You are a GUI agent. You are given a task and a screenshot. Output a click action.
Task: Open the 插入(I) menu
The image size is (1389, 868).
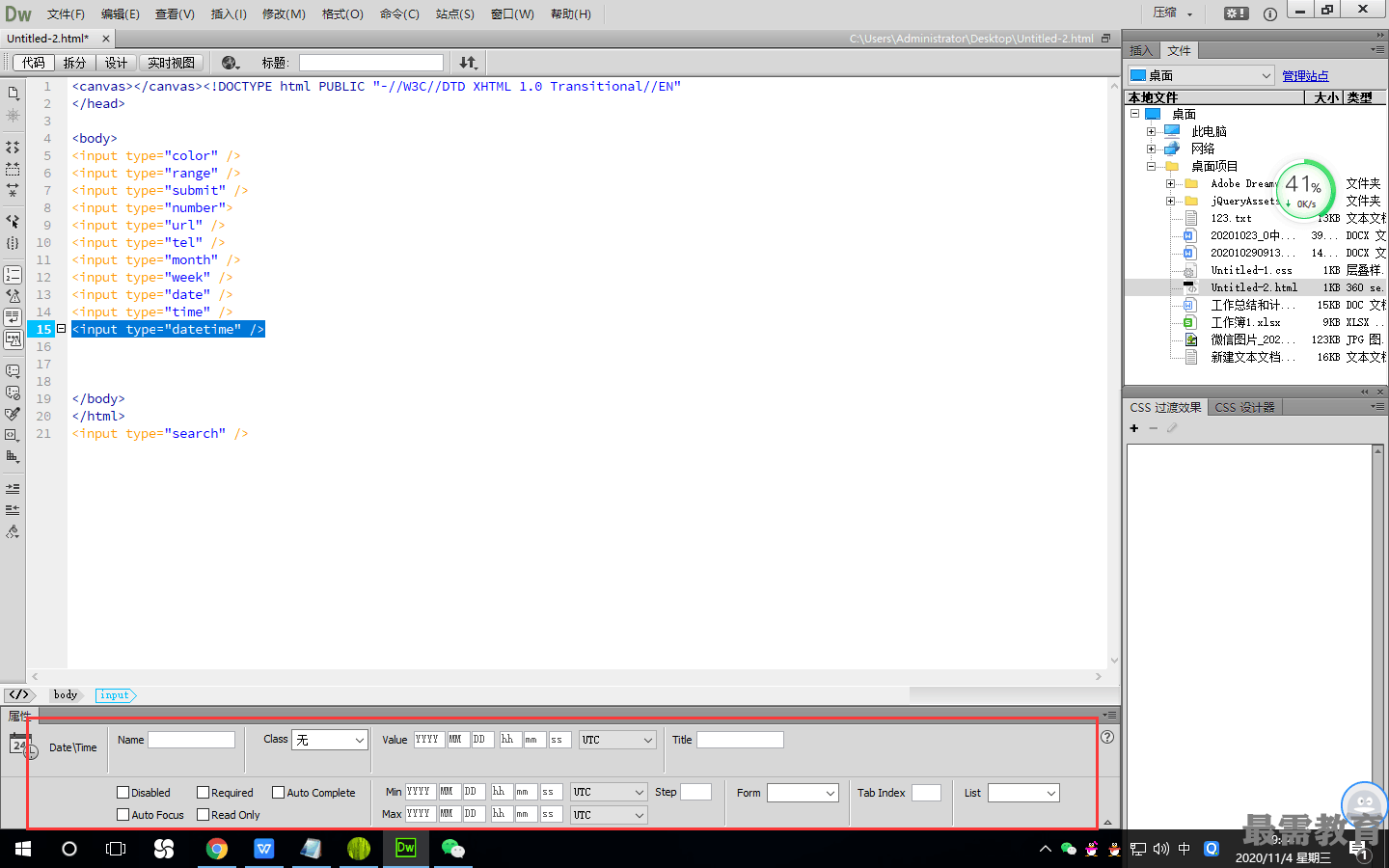[229, 14]
